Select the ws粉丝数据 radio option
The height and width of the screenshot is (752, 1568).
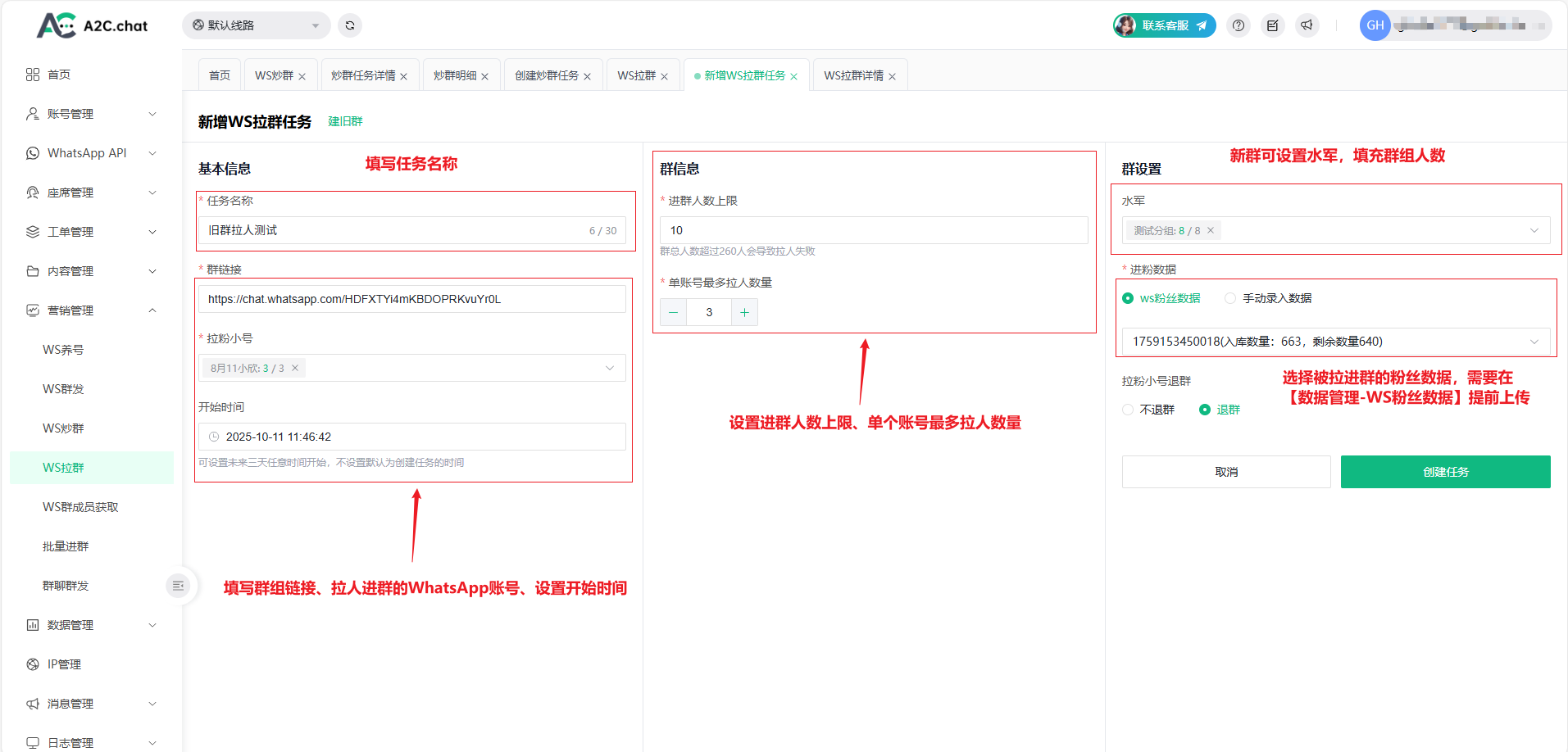pyautogui.click(x=1128, y=298)
